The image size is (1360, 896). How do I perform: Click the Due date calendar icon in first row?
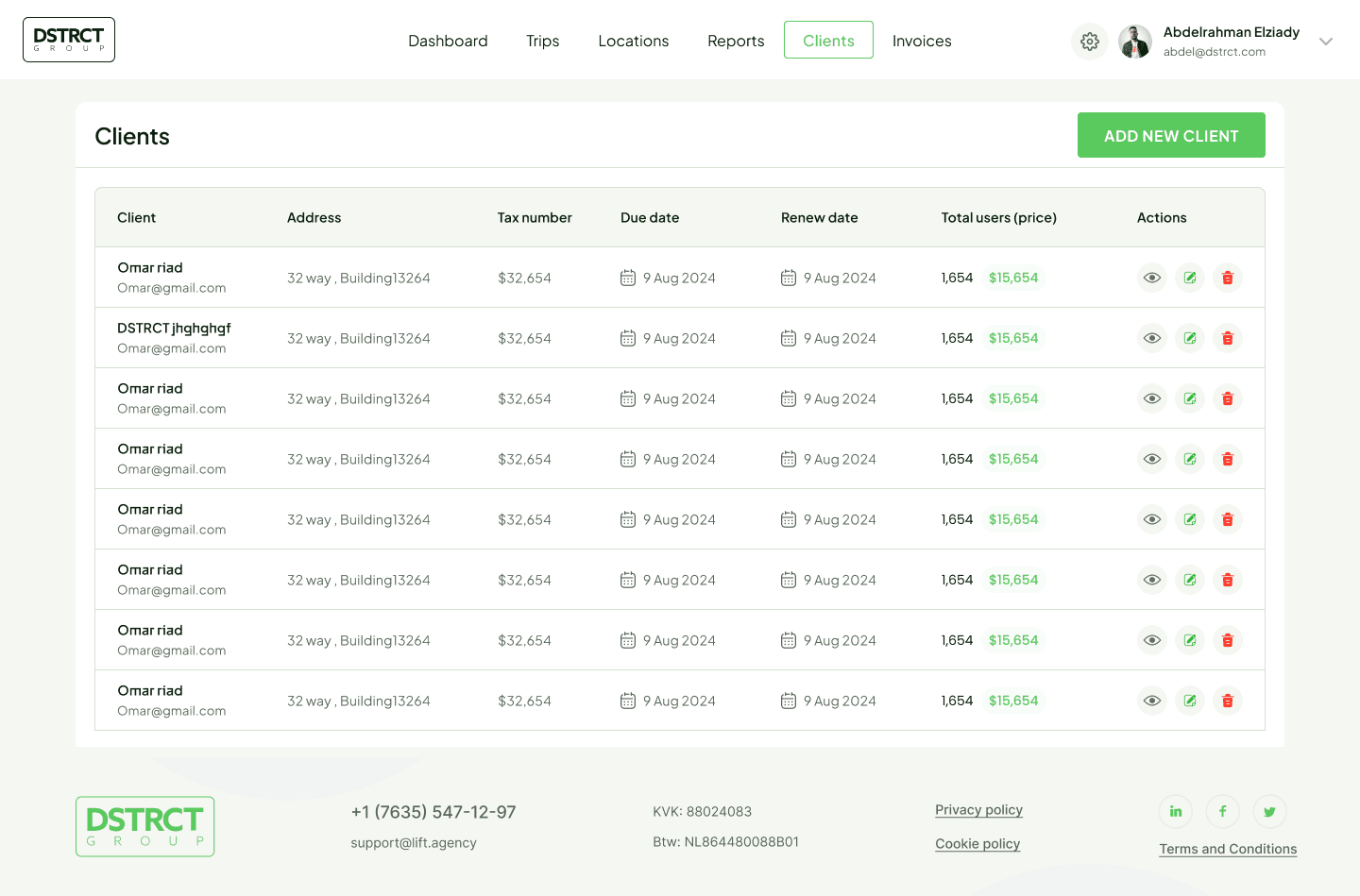click(x=628, y=278)
